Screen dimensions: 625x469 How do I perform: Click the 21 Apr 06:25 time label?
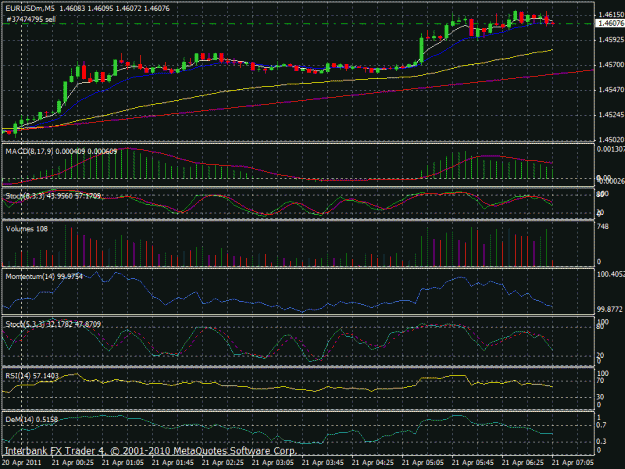[x=523, y=463]
